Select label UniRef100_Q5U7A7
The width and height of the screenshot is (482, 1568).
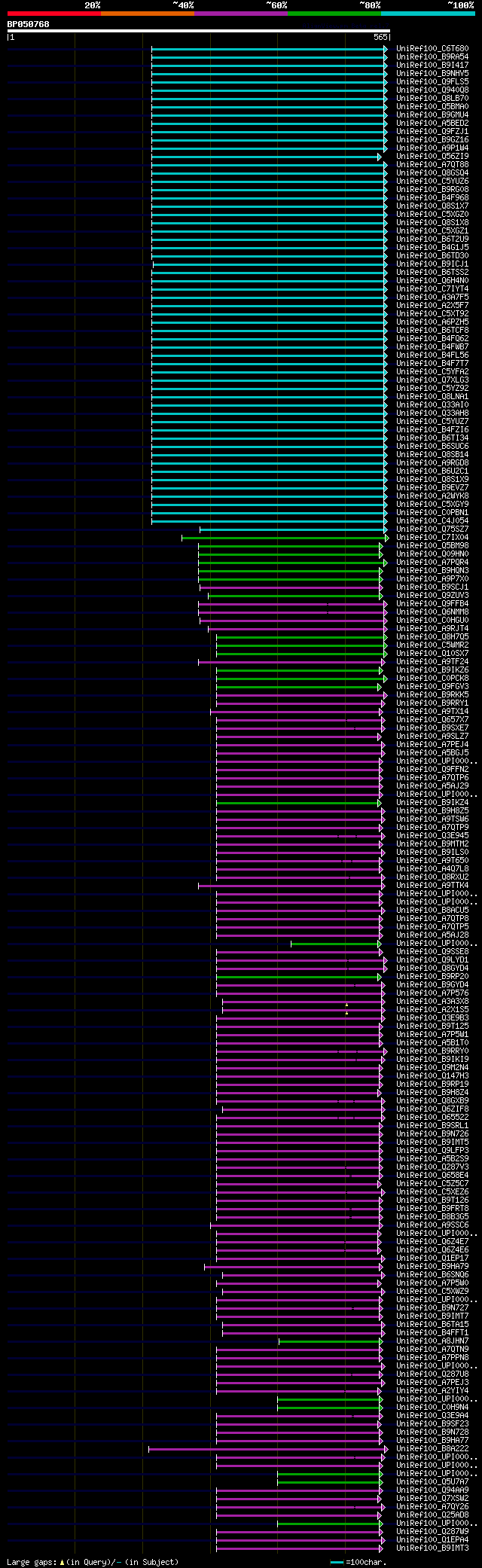(432, 1482)
